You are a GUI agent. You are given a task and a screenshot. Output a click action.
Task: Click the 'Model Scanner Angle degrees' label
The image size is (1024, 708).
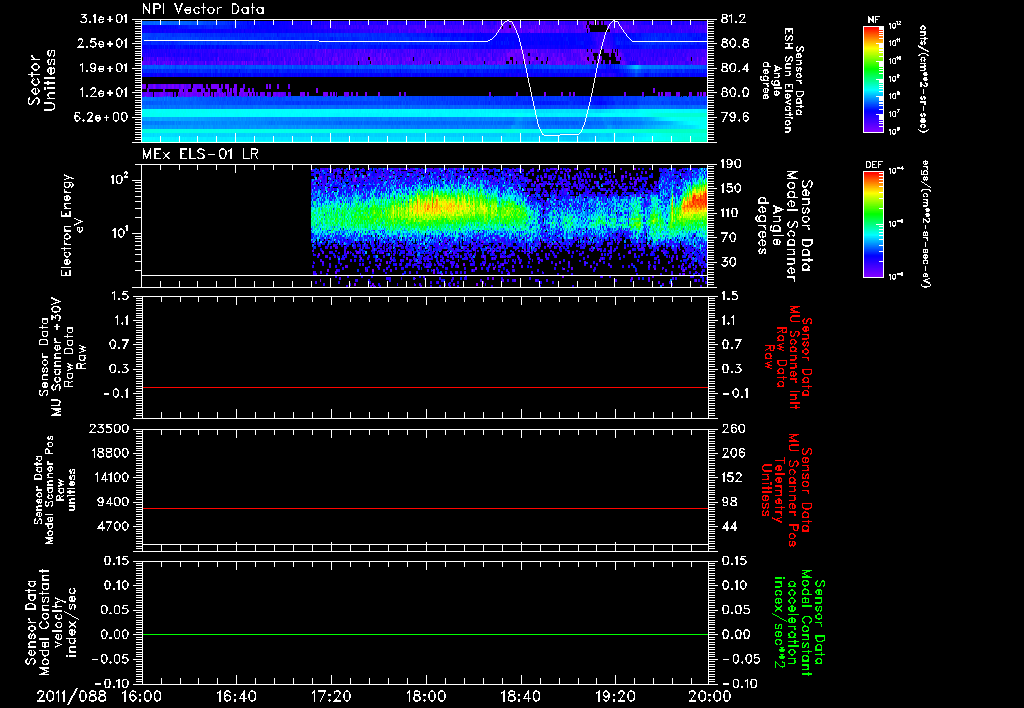click(784, 226)
